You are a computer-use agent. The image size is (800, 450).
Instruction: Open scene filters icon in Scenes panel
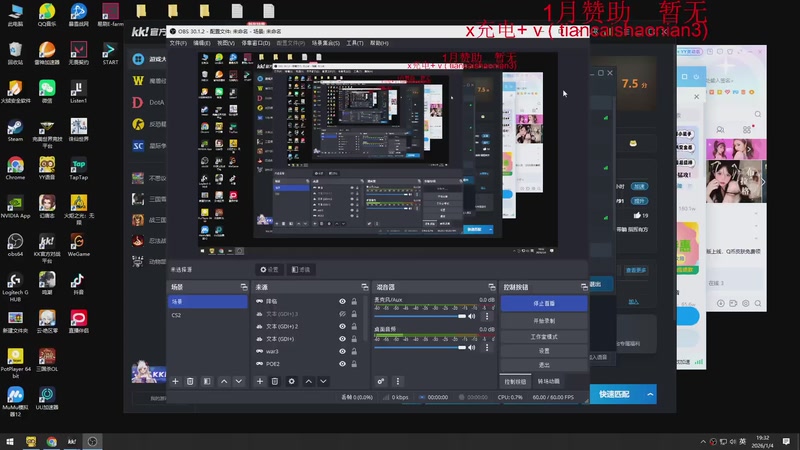[x=207, y=381]
